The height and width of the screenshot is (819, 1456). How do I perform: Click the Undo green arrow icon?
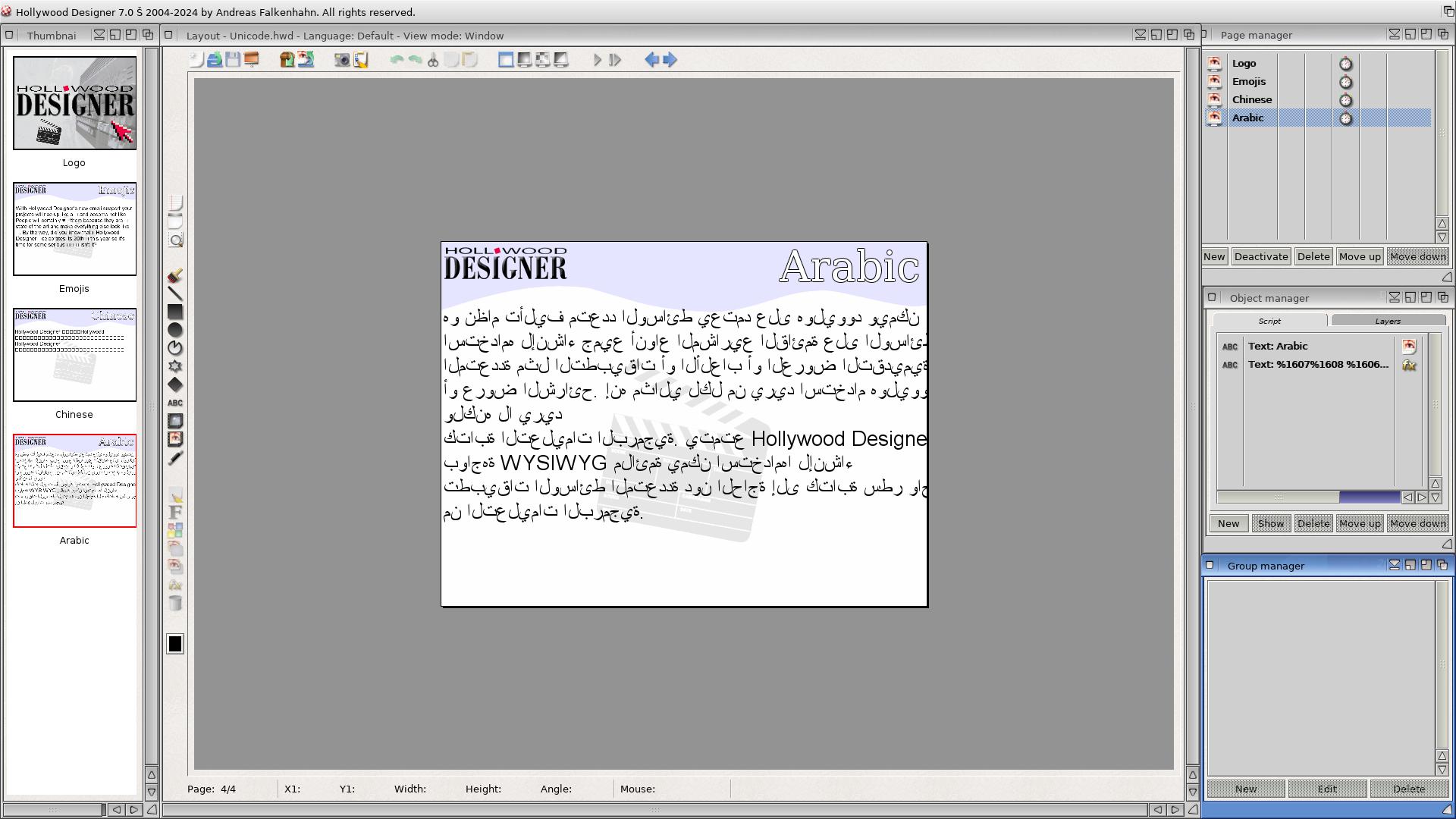coord(397,60)
